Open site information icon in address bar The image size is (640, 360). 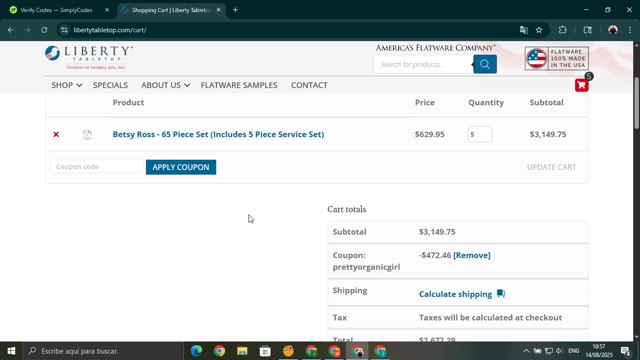(x=64, y=30)
